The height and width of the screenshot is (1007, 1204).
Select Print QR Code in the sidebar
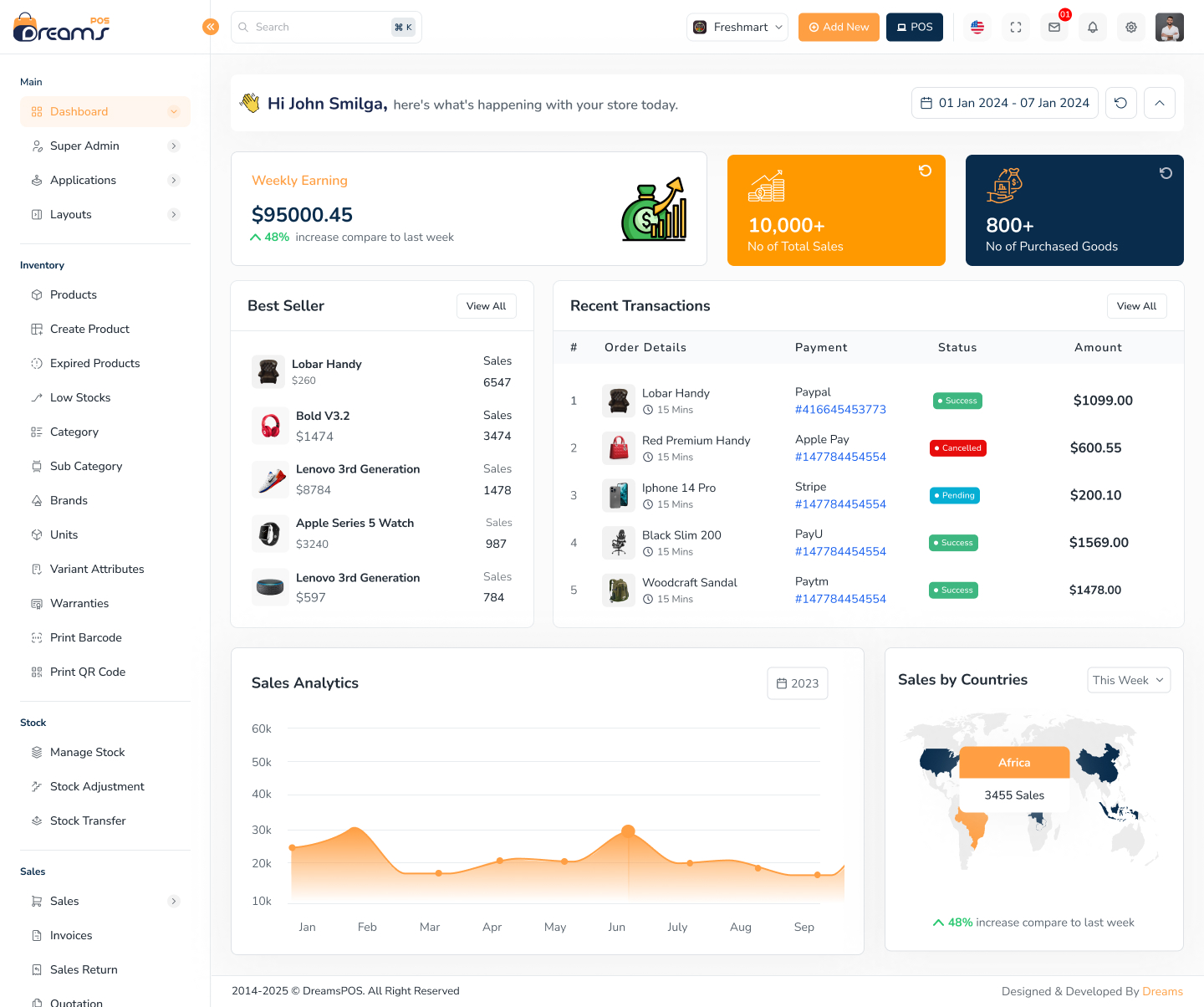click(x=87, y=672)
